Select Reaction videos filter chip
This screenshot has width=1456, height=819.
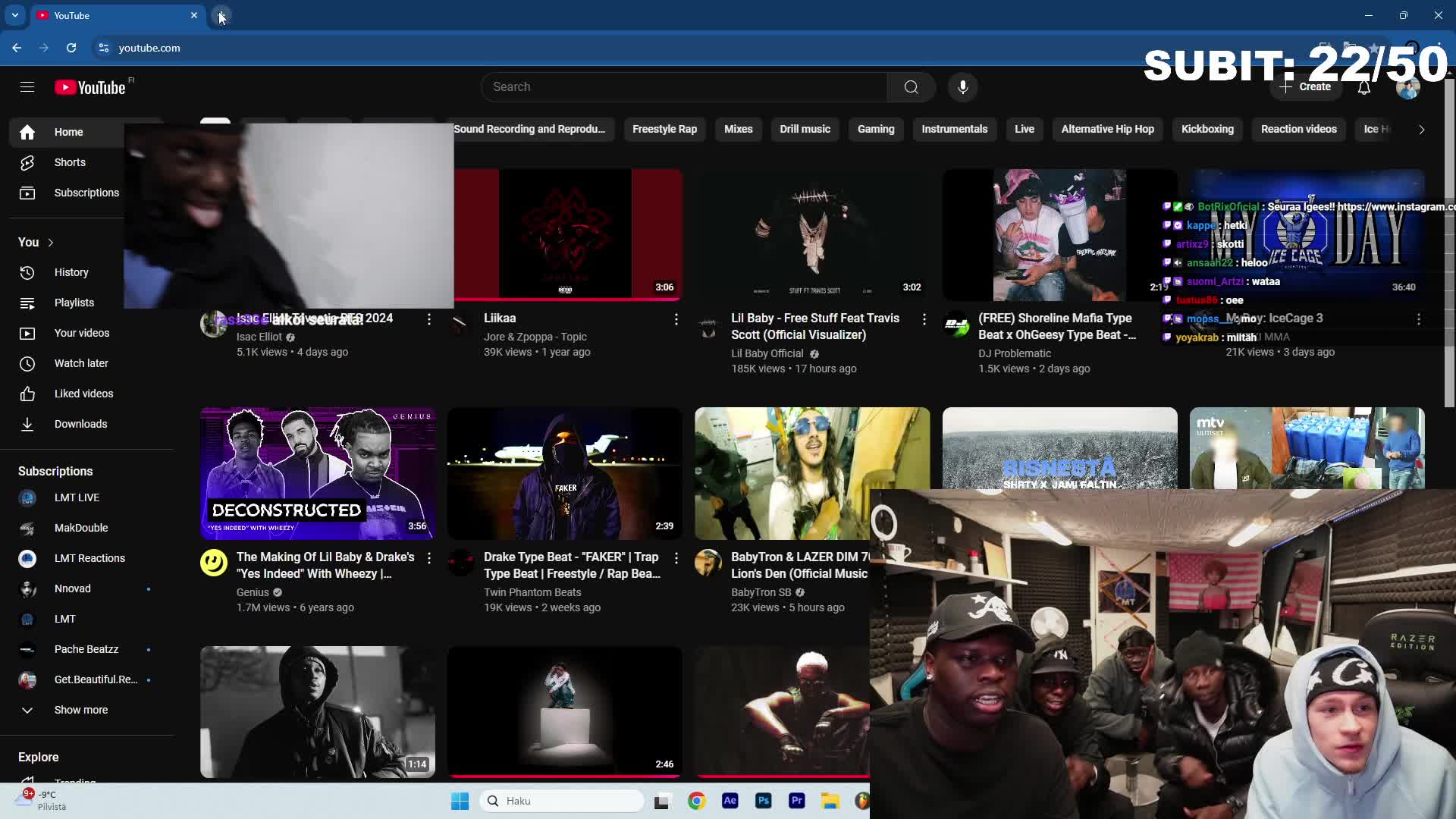click(1298, 129)
